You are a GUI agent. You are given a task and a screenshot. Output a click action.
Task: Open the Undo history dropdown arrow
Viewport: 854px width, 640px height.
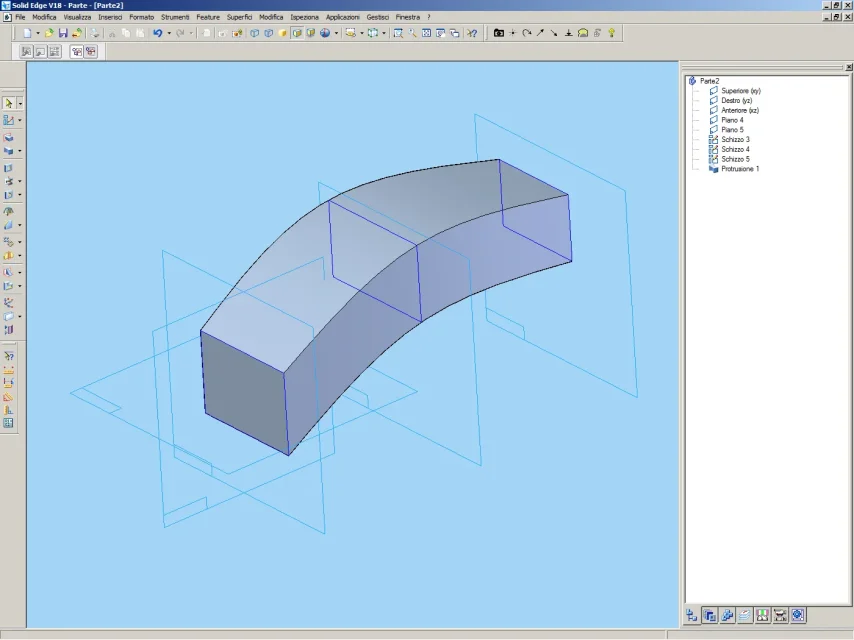coord(169,33)
